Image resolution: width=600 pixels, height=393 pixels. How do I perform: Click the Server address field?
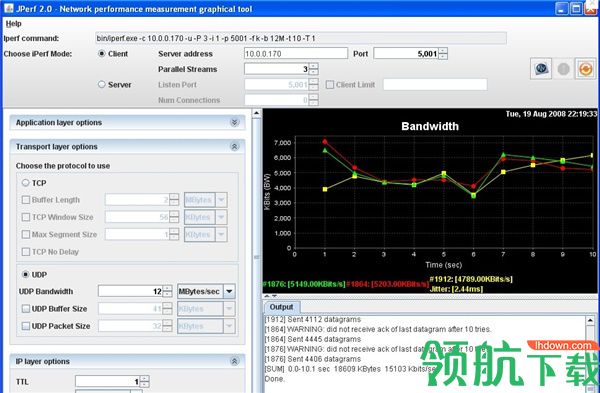click(x=296, y=54)
